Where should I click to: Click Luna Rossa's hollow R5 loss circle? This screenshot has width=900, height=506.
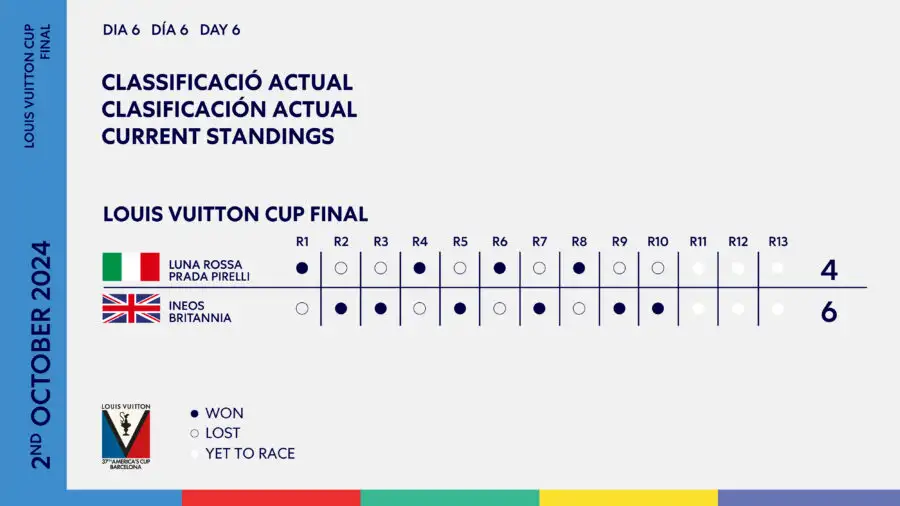[460, 268]
